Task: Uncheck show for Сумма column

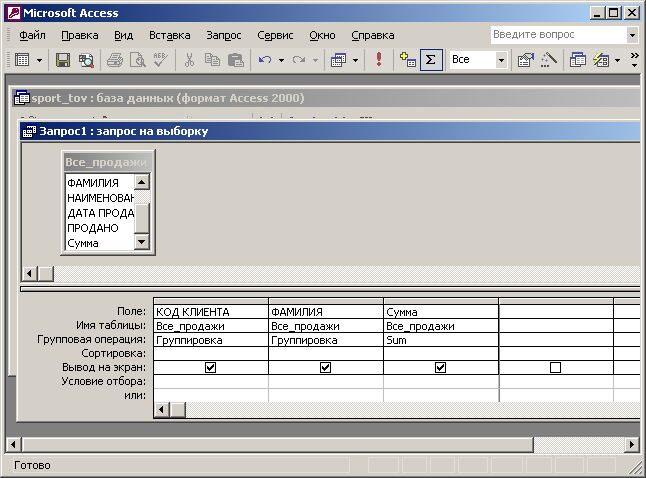Action: [x=440, y=367]
